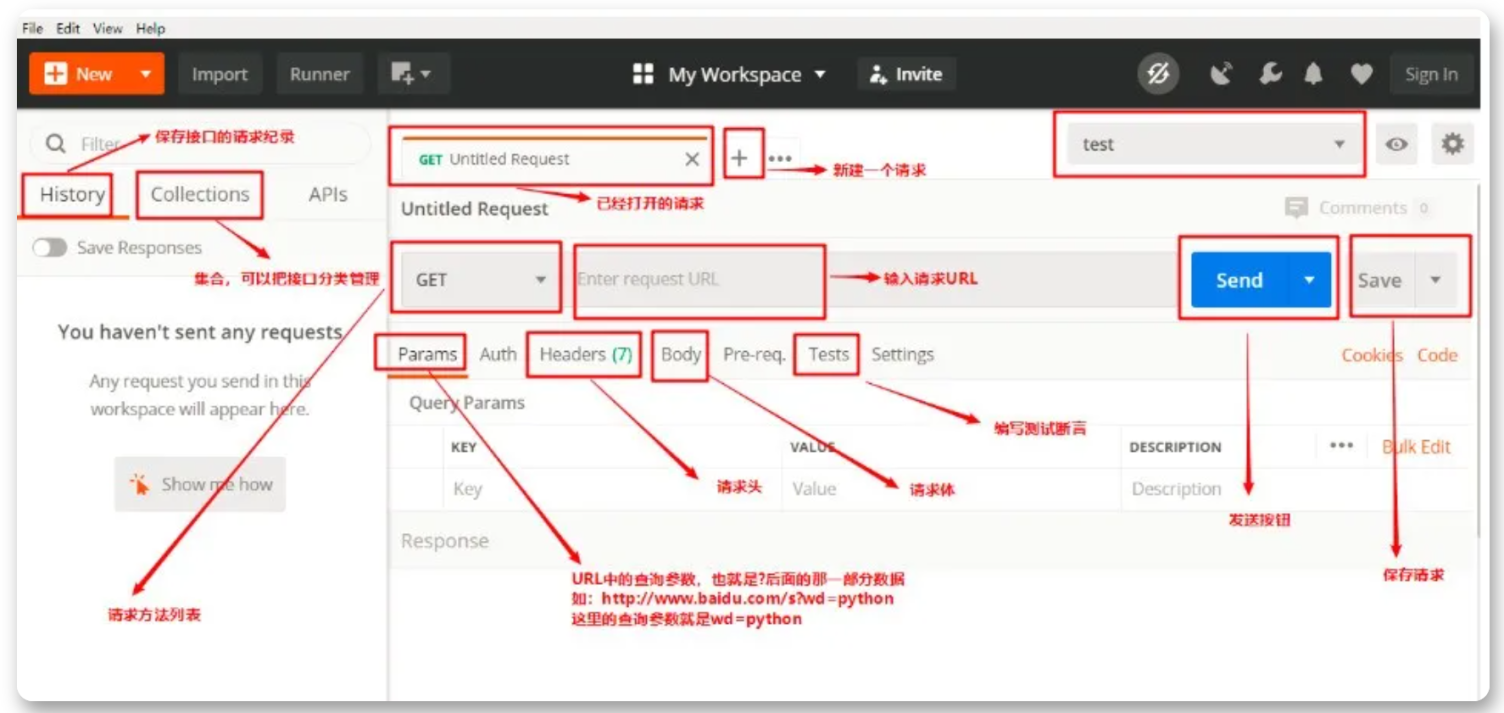Click the blue Send button

pyautogui.click(x=1239, y=280)
